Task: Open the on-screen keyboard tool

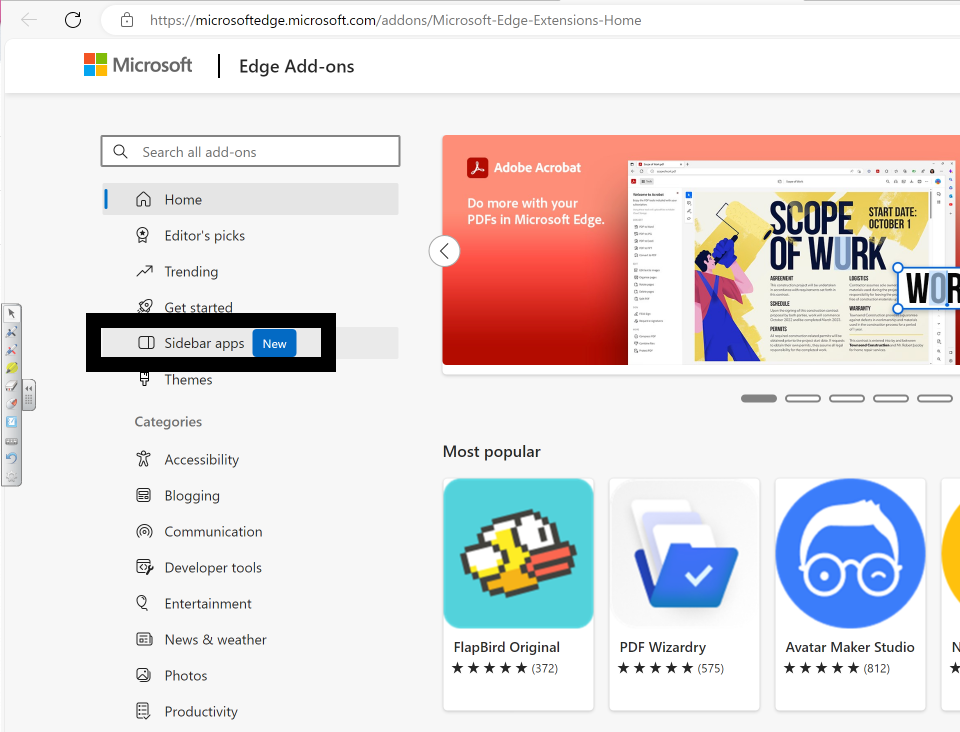Action: point(12,441)
